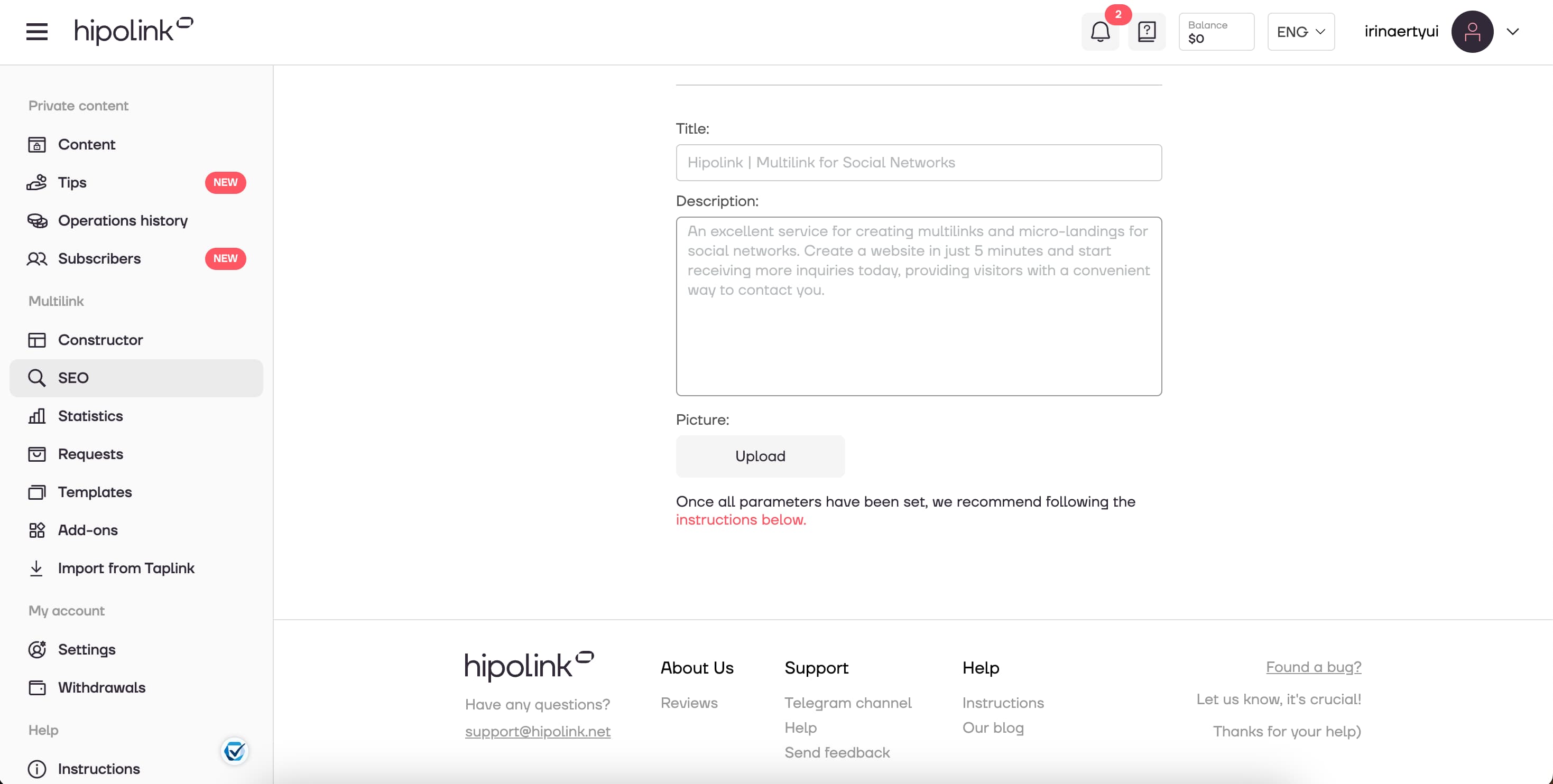Image resolution: width=1553 pixels, height=784 pixels.
Task: Click NEW badge next to Tips
Action: [x=226, y=183]
